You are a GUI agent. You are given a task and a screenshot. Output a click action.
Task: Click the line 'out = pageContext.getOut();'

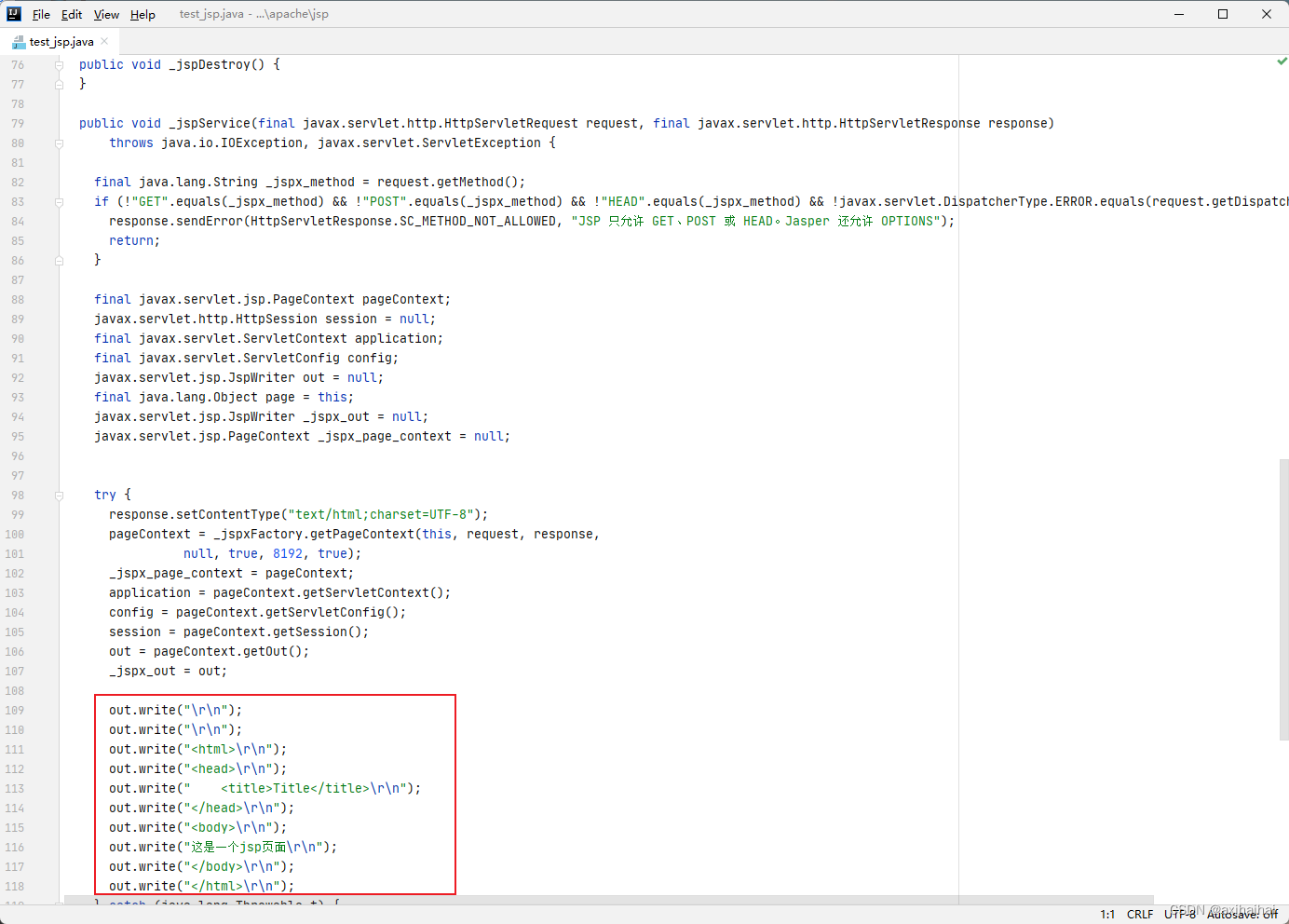209,651
